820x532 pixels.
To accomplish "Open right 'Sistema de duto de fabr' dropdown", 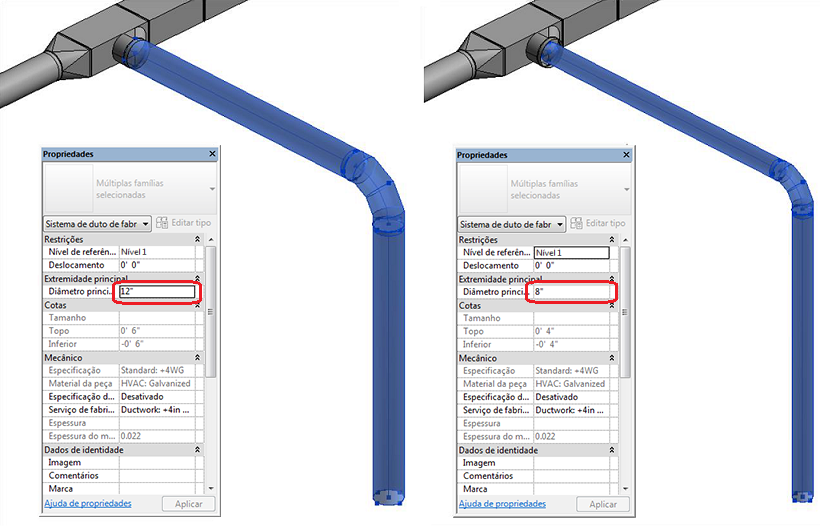I will 511,224.
